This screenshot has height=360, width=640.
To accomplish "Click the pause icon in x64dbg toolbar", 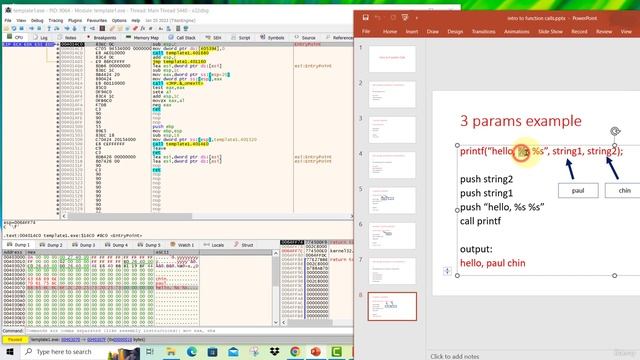I will click(x=39, y=29).
